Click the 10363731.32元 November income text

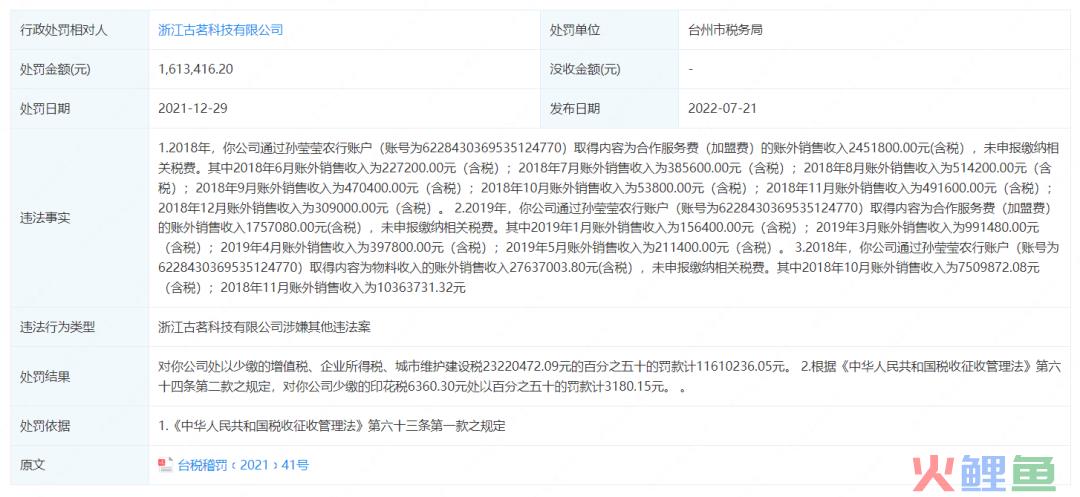pos(422,288)
